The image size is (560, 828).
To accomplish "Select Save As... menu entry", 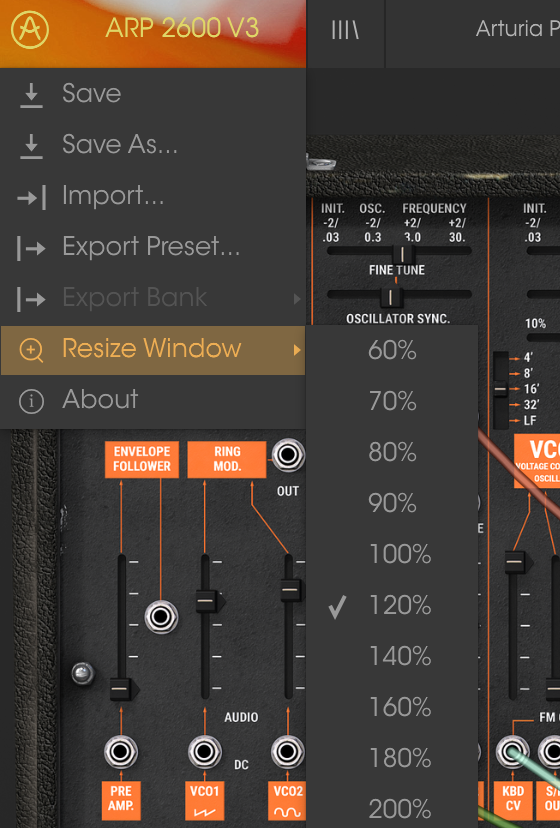I will pyautogui.click(x=153, y=144).
